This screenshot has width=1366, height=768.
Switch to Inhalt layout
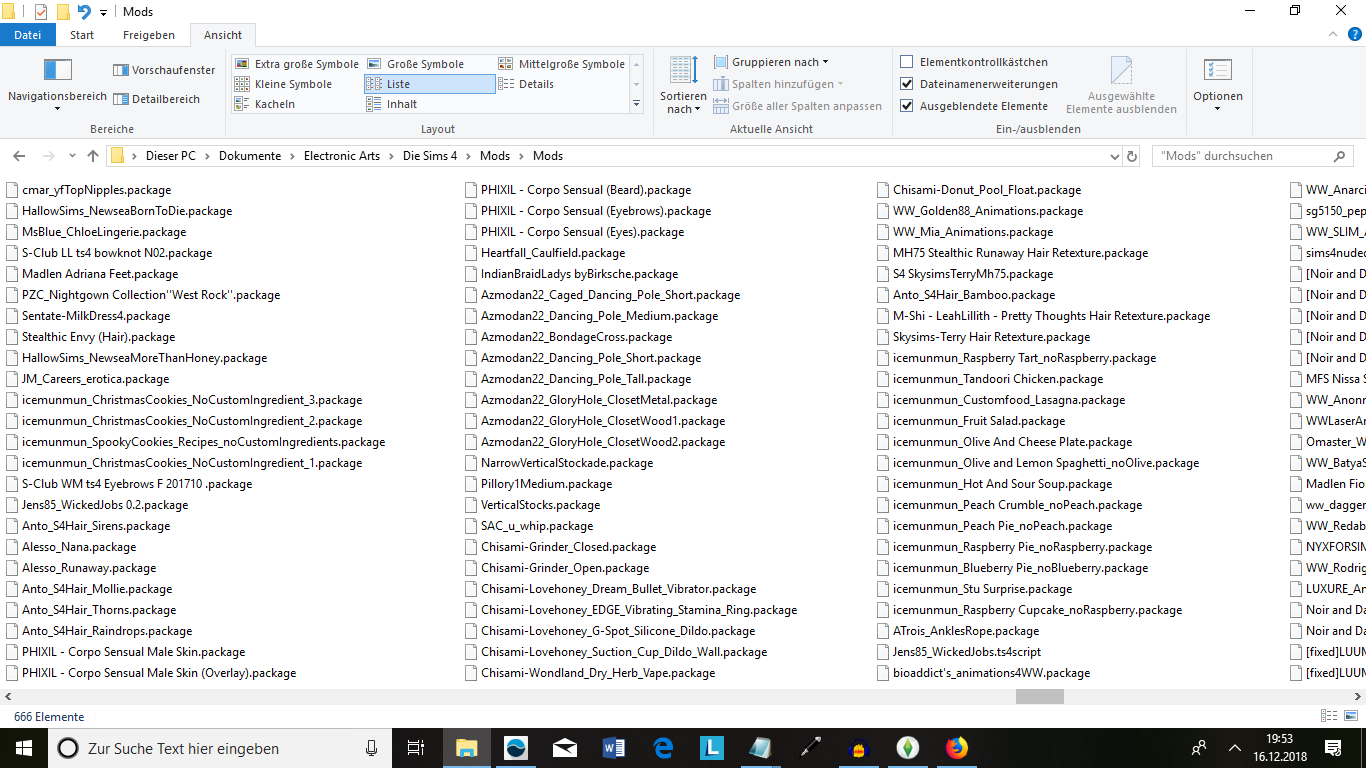coord(392,104)
